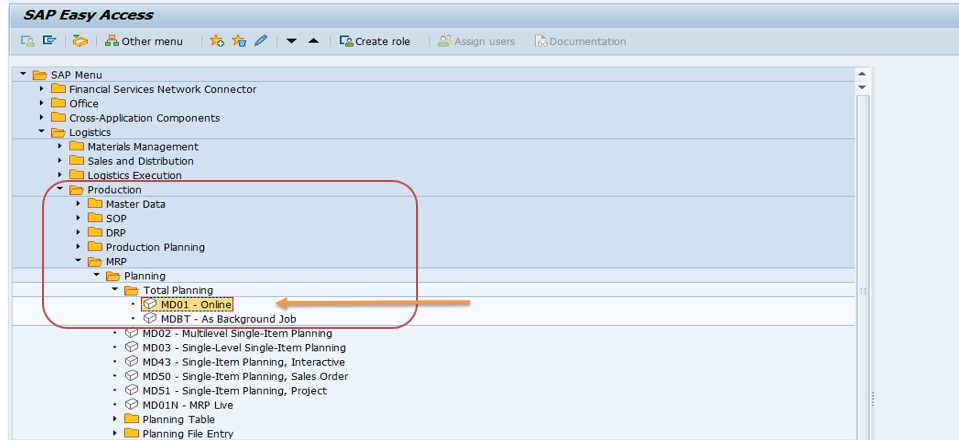Select the Production Planning tree row
The height and width of the screenshot is (440, 959).
[155, 247]
